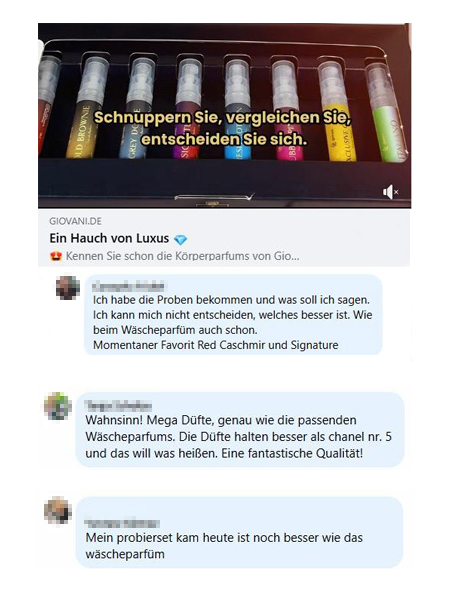Open the first commenter's blurred name
This screenshot has height=600, width=450.
pyautogui.click(x=129, y=286)
